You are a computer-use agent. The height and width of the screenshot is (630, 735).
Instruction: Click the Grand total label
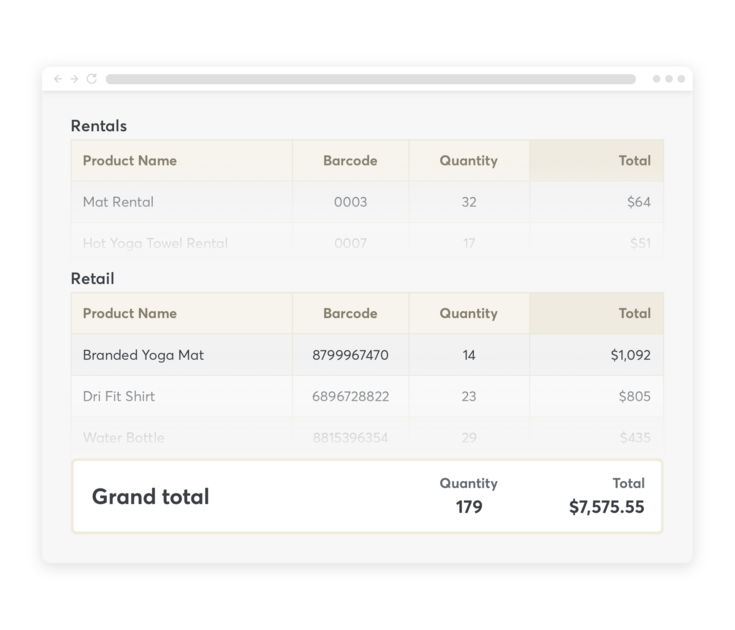pos(150,497)
